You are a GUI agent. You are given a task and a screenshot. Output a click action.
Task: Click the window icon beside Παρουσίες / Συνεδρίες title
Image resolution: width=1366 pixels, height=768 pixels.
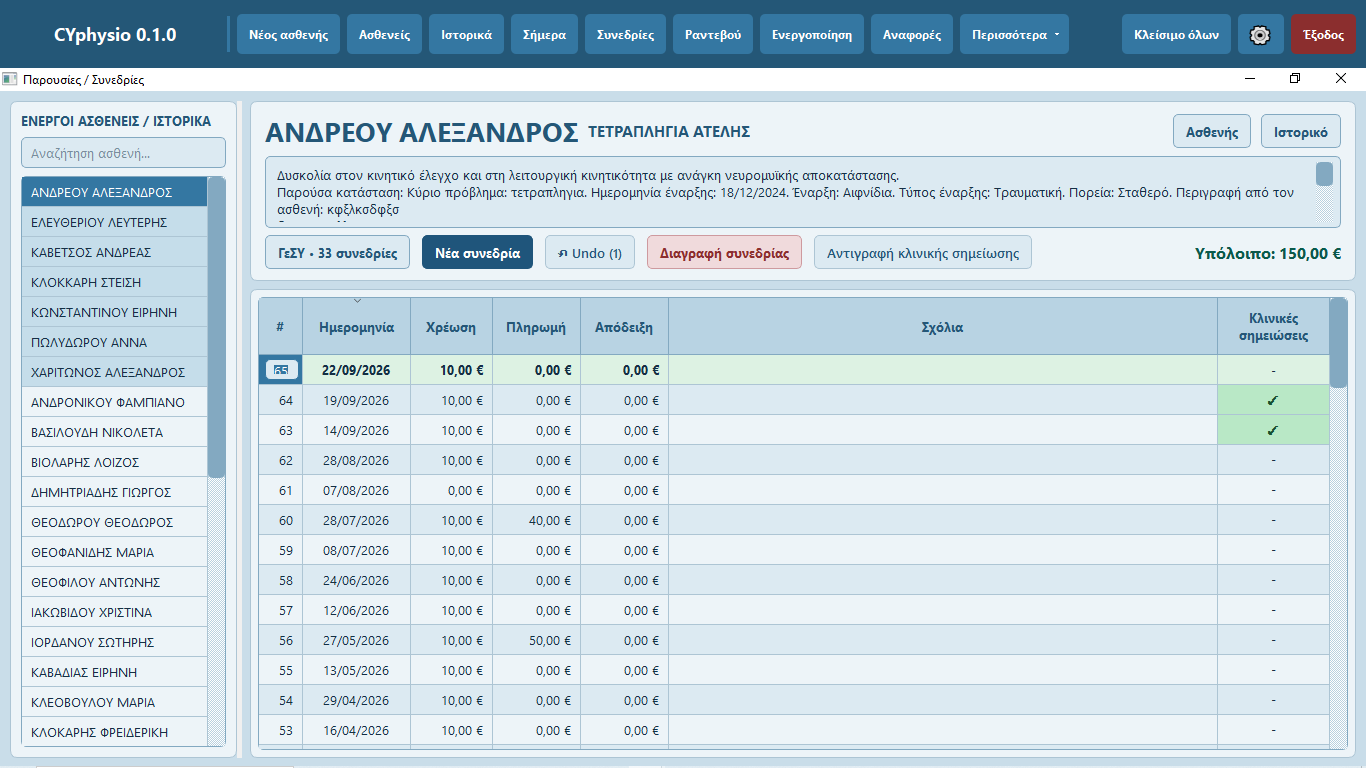click(10, 79)
